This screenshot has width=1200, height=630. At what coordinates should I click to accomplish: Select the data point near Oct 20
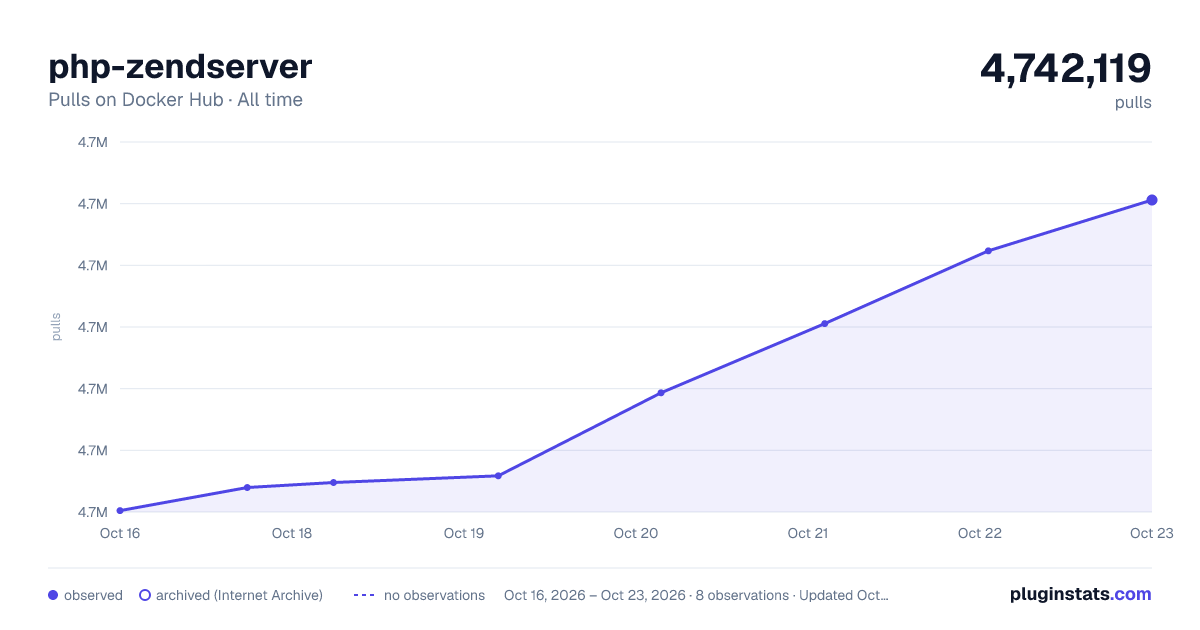tap(661, 393)
